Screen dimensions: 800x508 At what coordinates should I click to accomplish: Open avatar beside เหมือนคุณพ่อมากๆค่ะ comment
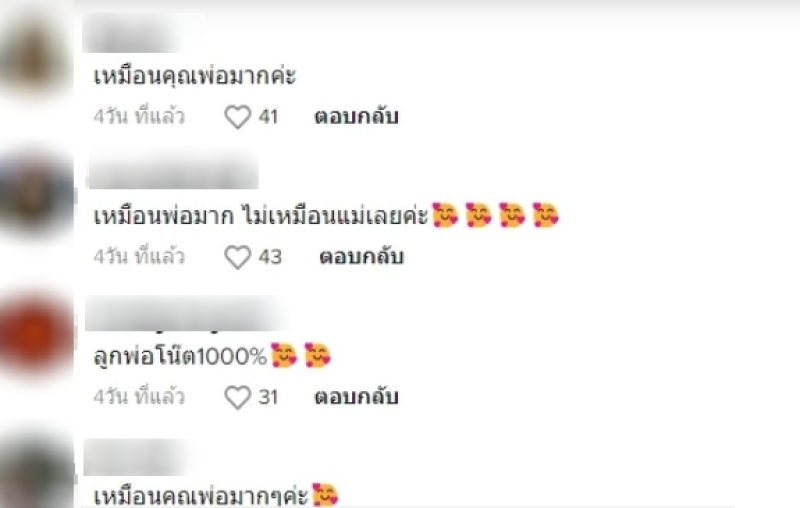point(36,472)
